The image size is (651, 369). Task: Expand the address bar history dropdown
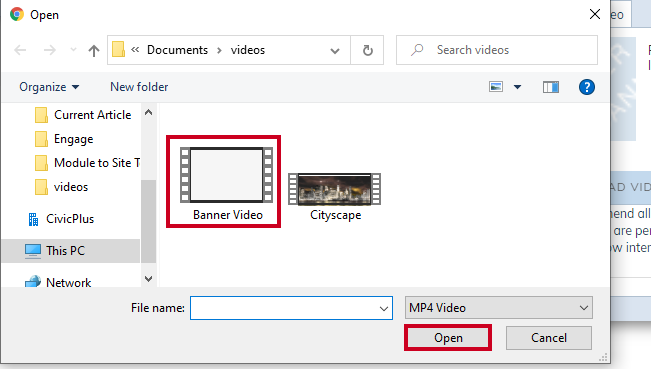[335, 51]
